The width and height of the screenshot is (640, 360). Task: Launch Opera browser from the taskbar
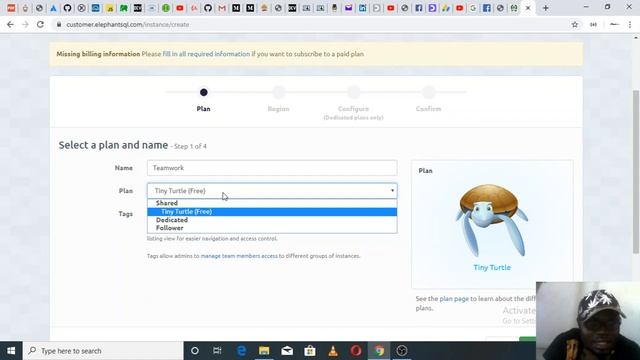tap(356, 351)
